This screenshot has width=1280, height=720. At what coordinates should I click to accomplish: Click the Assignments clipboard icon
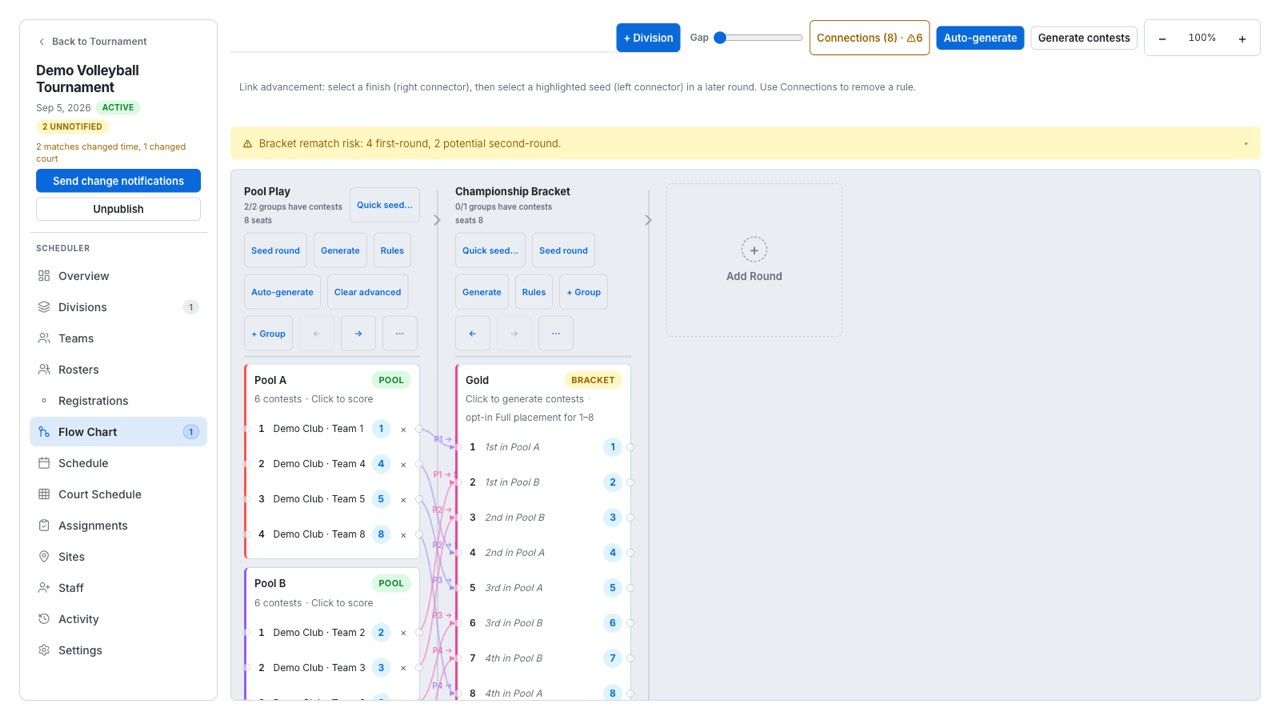[44, 525]
